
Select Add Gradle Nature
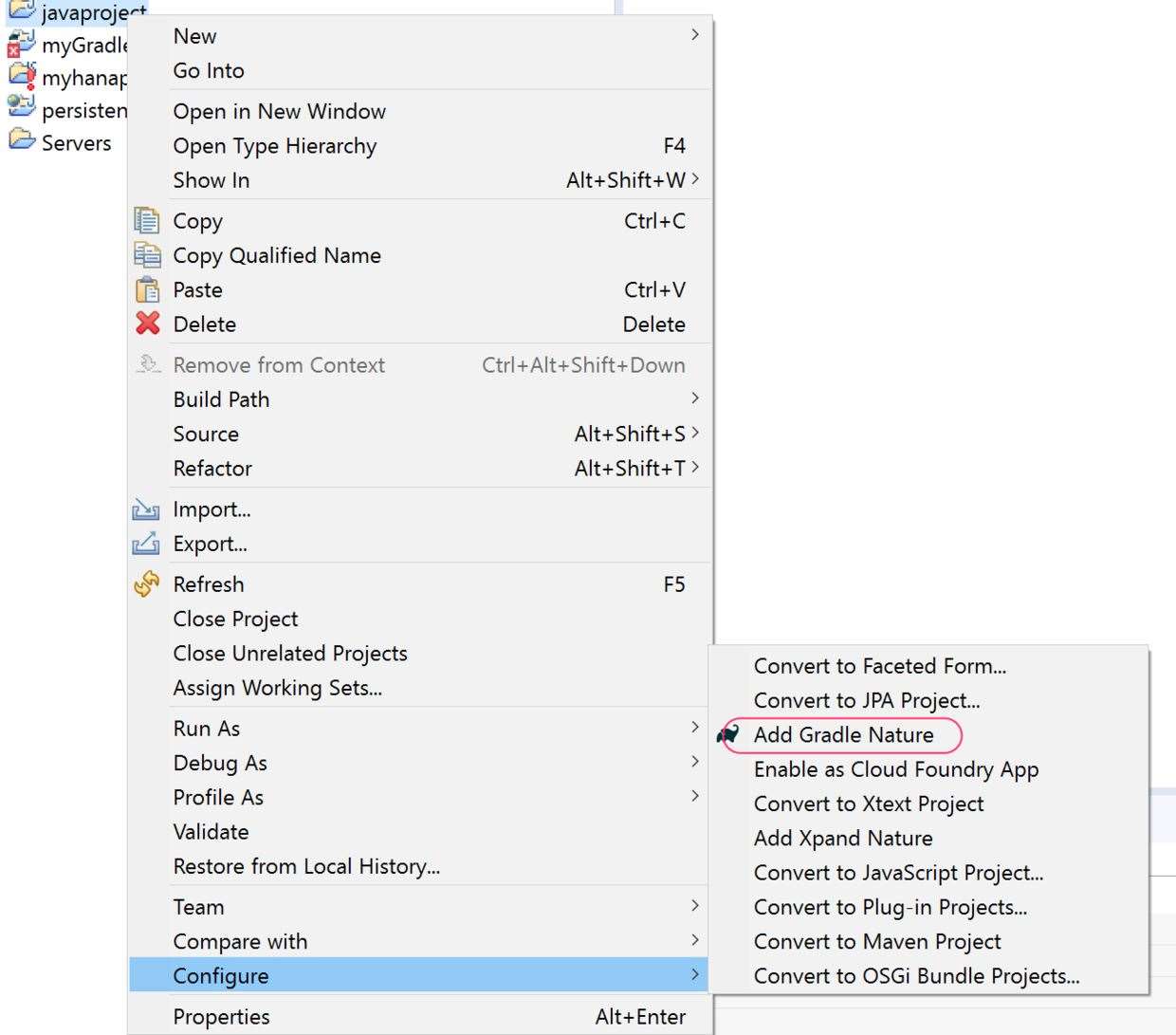click(843, 735)
